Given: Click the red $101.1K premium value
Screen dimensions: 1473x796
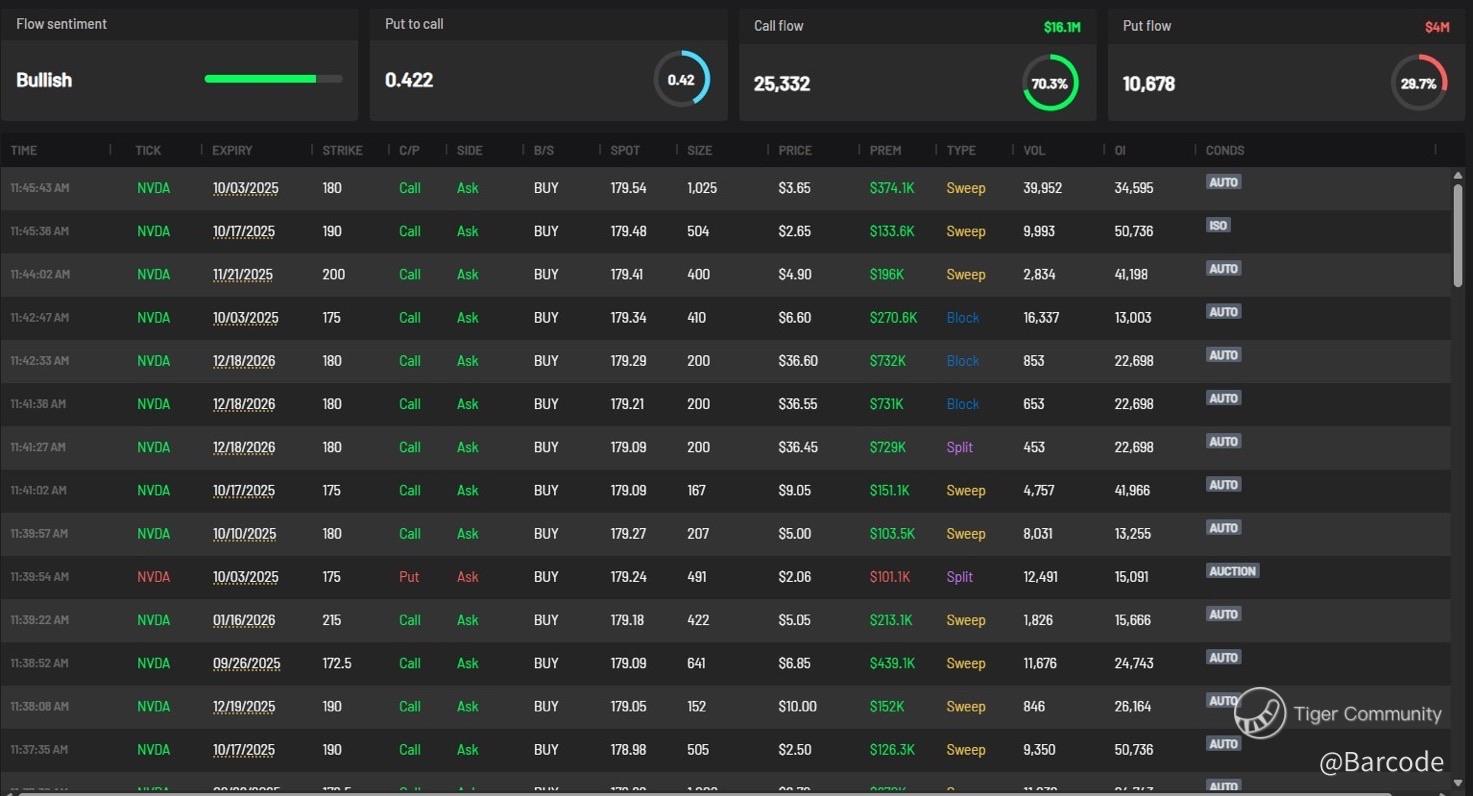Looking at the screenshot, I should [890, 577].
